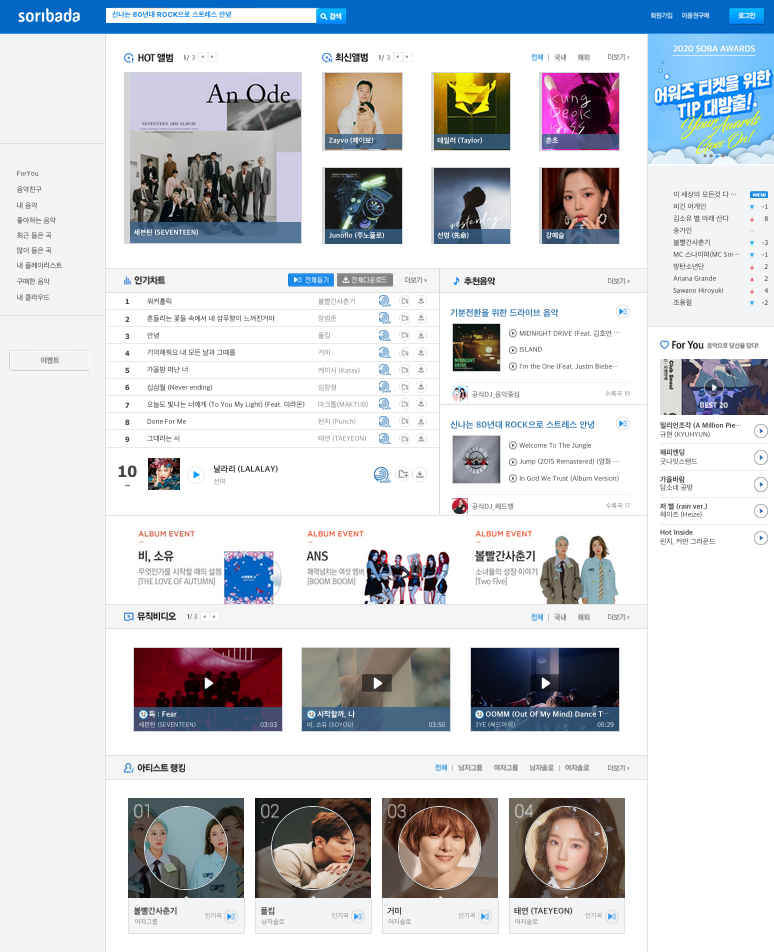Add 워커홀릭 to playlist folder
Viewport: 774px width, 952px height.
[404, 301]
